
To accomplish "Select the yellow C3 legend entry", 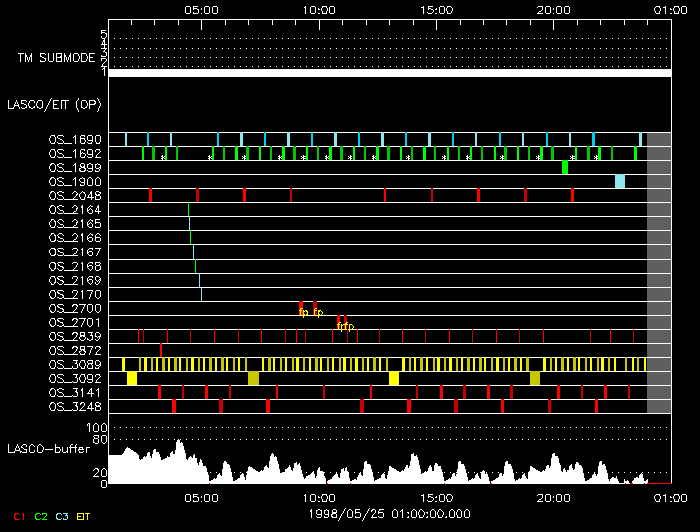I will pyautogui.click(x=63, y=516).
